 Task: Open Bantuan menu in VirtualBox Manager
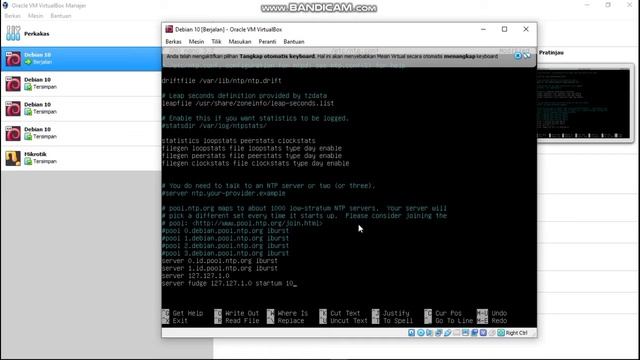pyautogui.click(x=61, y=16)
